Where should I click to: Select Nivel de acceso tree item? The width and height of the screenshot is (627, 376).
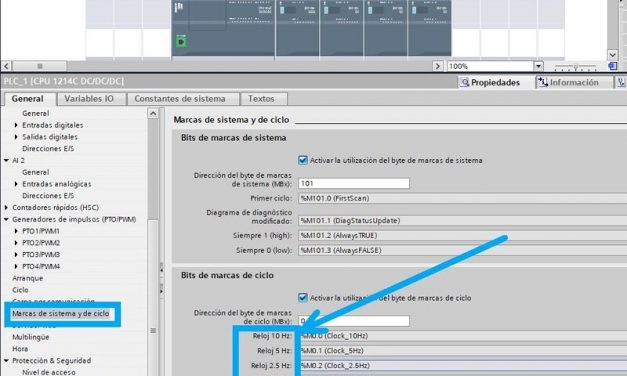coord(49,372)
